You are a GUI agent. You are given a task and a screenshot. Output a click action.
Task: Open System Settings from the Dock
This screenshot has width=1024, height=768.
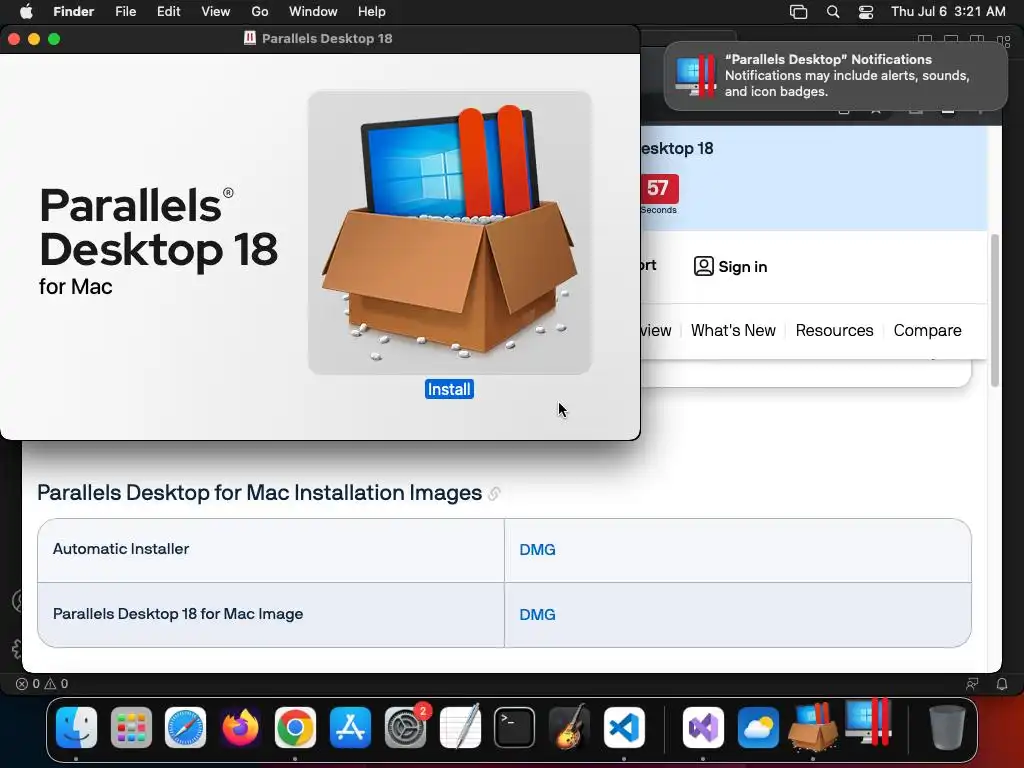pyautogui.click(x=405, y=728)
